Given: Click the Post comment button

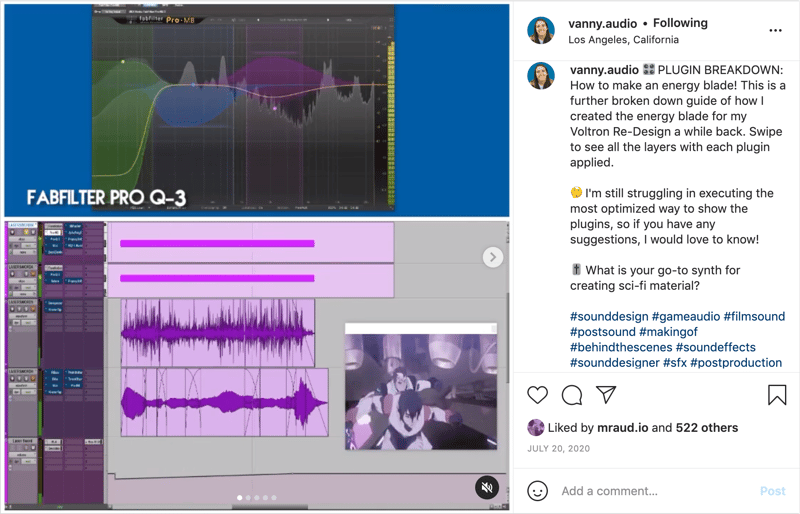Looking at the screenshot, I should (772, 491).
